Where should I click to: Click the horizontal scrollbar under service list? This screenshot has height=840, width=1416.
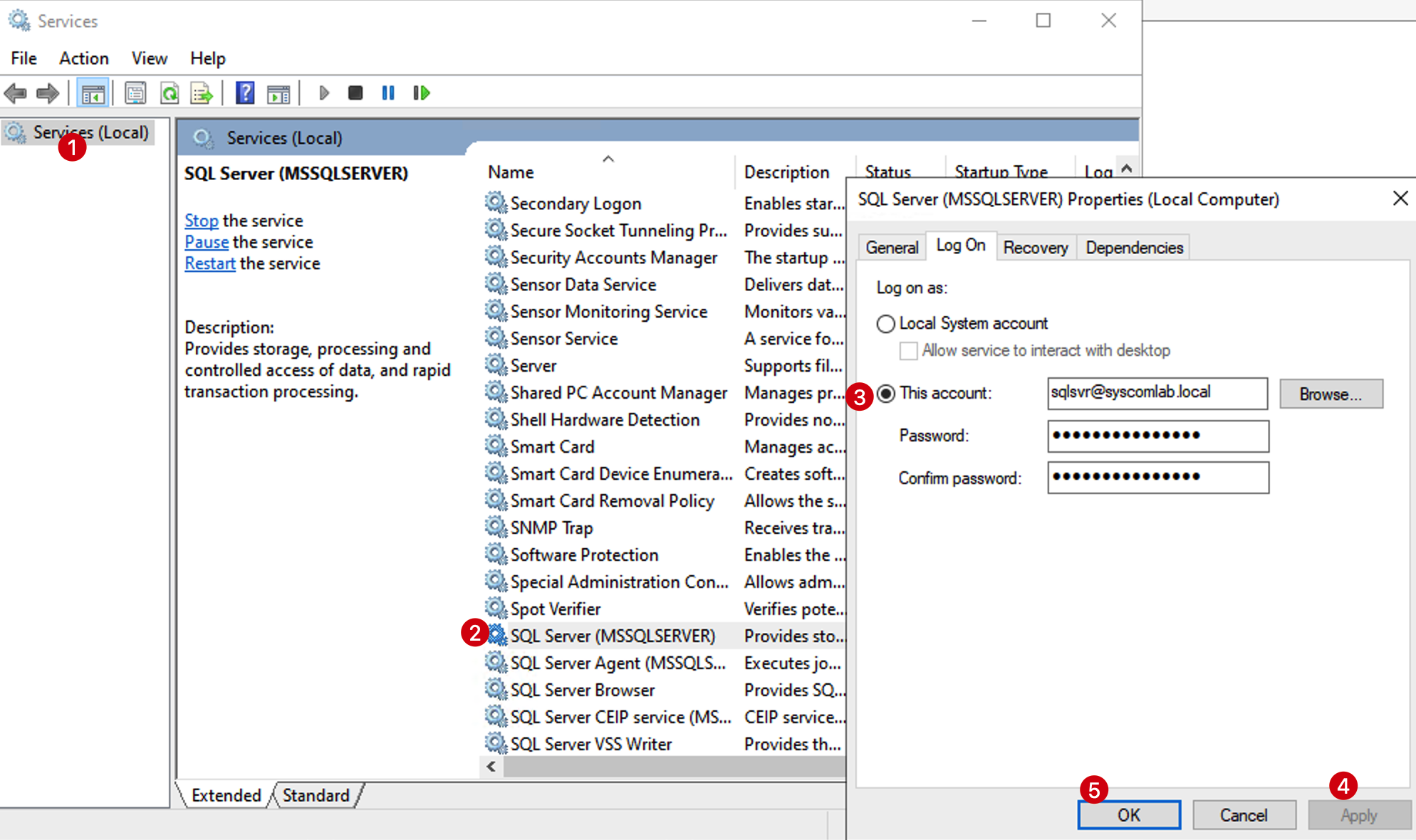[x=674, y=767]
